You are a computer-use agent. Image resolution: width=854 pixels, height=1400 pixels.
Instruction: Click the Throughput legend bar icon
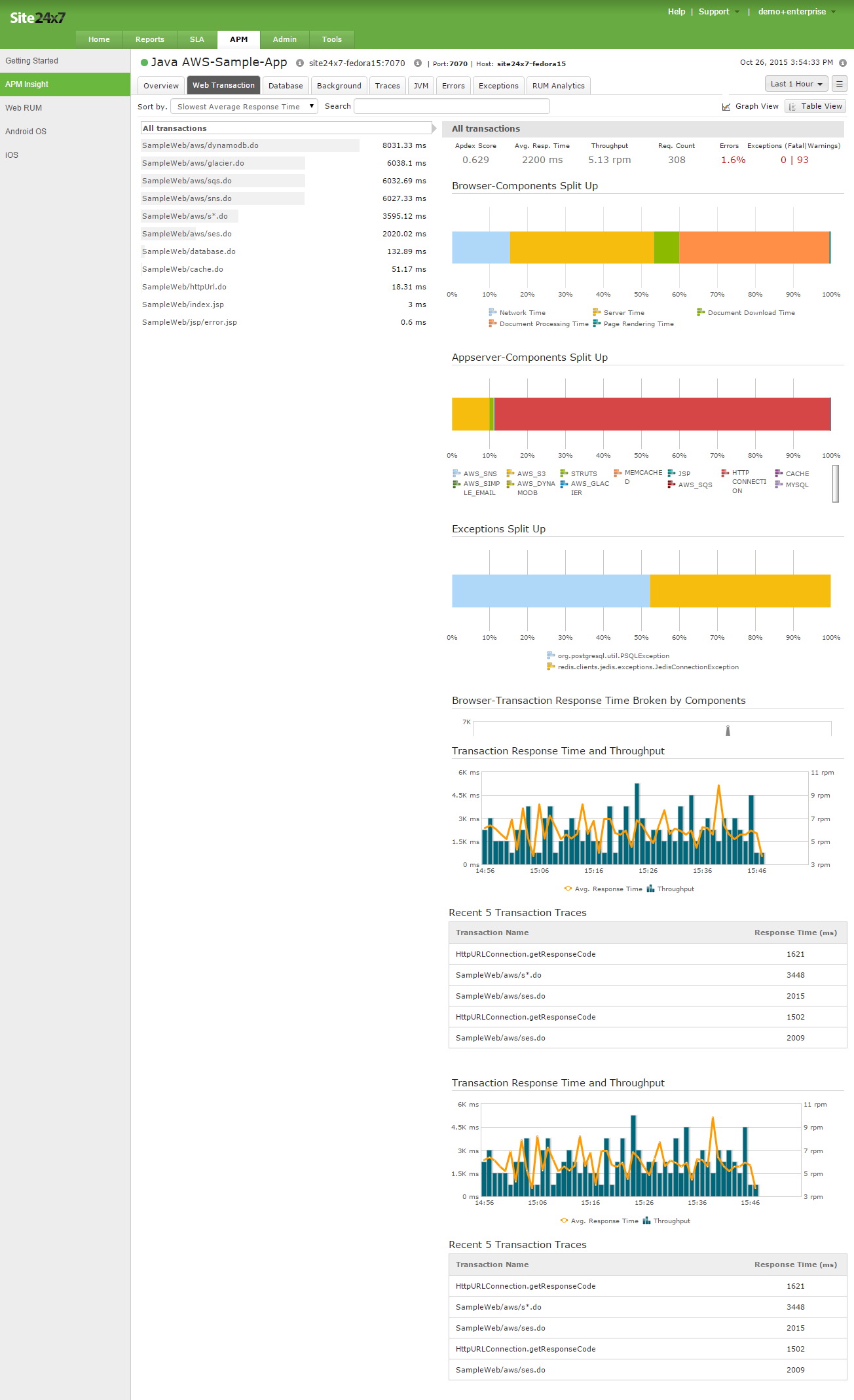(x=650, y=889)
